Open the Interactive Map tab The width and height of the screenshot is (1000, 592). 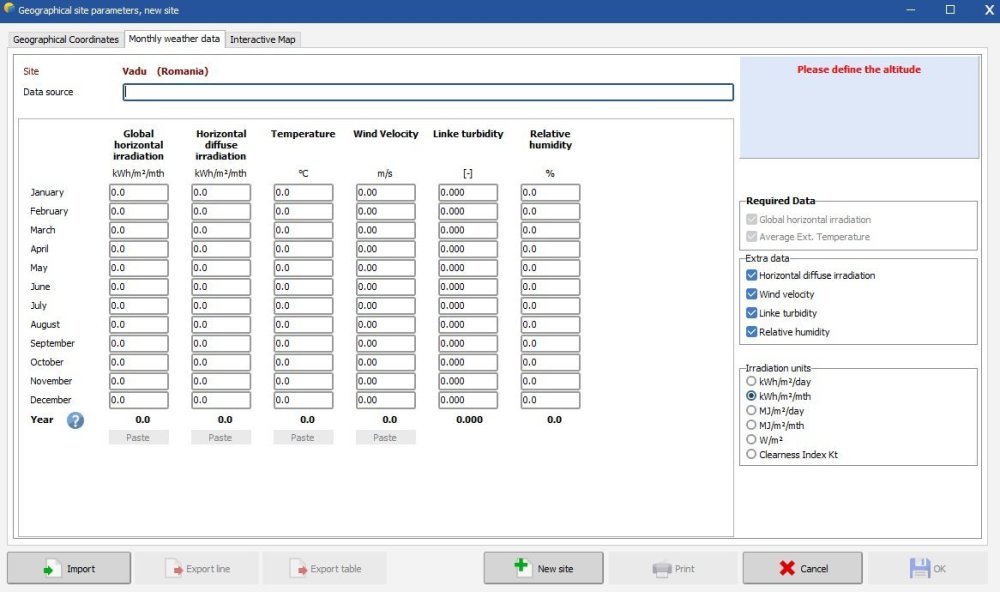[x=264, y=40]
